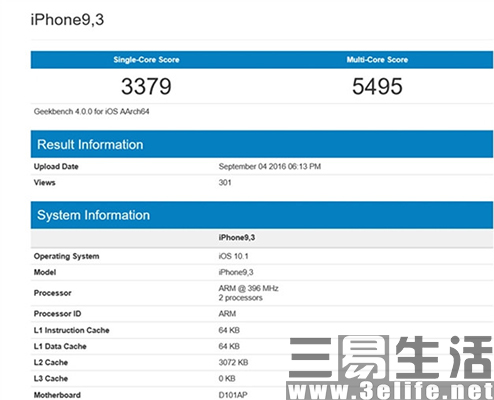Click the iPhone9,3 page title
The height and width of the screenshot is (400, 494).
coord(67,20)
